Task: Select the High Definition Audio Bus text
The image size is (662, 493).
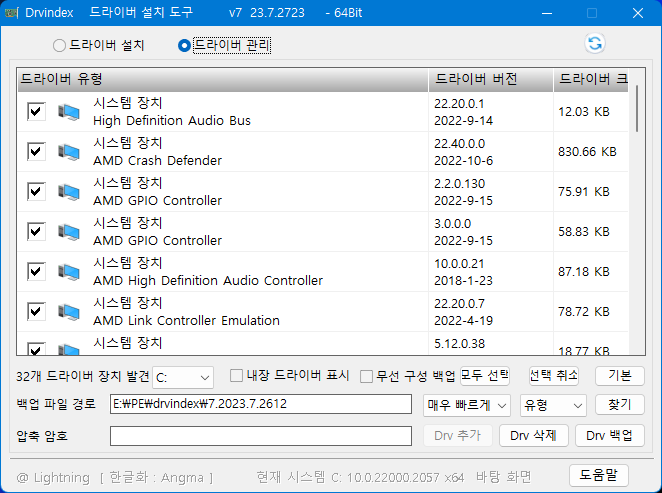Action: coord(172,121)
